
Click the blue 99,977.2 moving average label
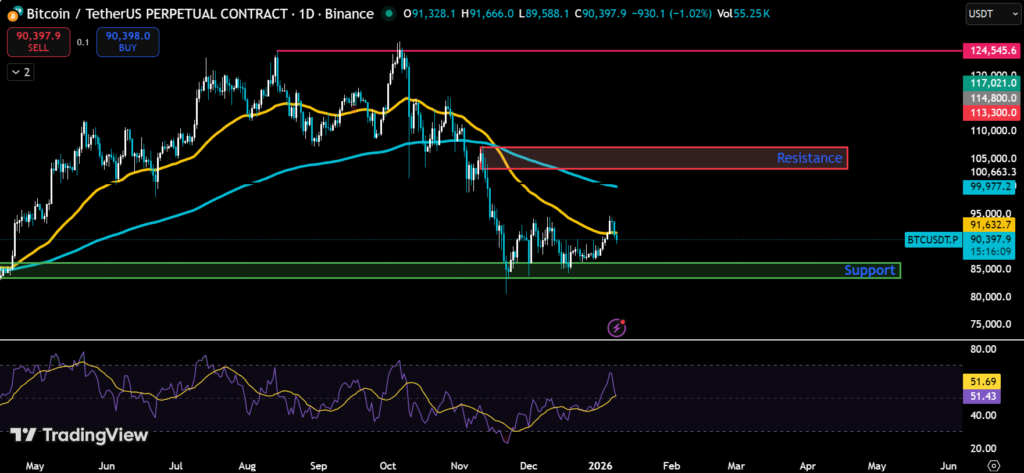(991, 186)
